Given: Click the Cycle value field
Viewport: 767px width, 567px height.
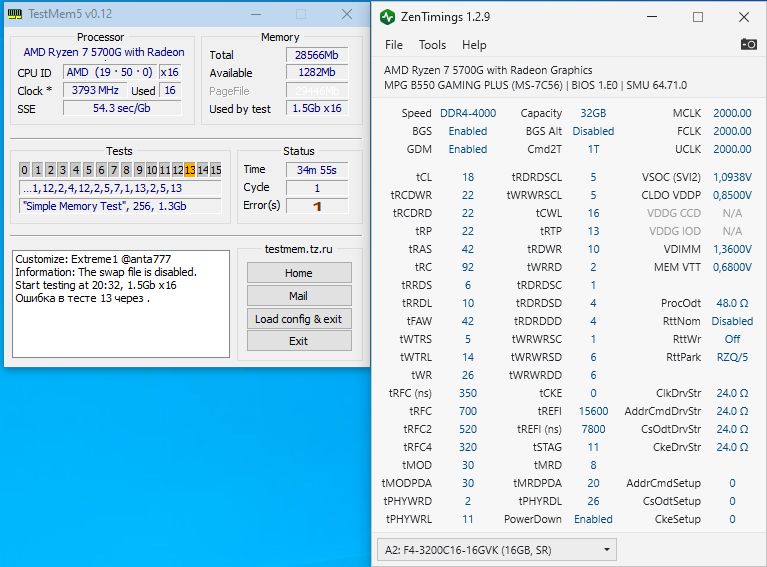Looking at the screenshot, I should tap(317, 188).
